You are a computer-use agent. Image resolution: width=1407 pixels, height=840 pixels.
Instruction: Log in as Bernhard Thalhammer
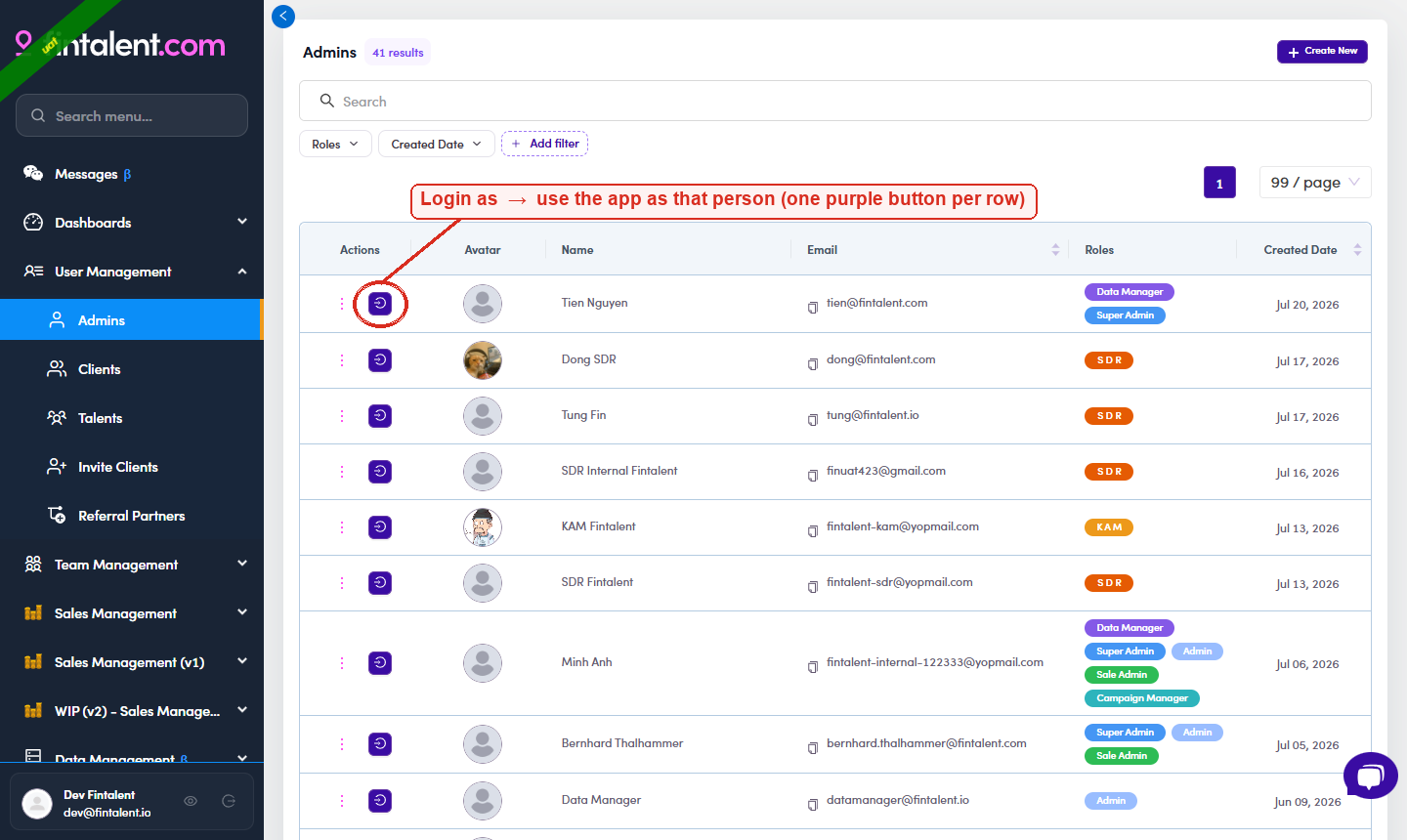(380, 744)
